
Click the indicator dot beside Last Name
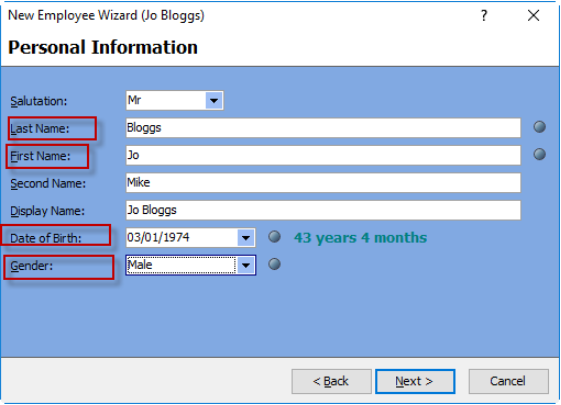click(x=540, y=127)
